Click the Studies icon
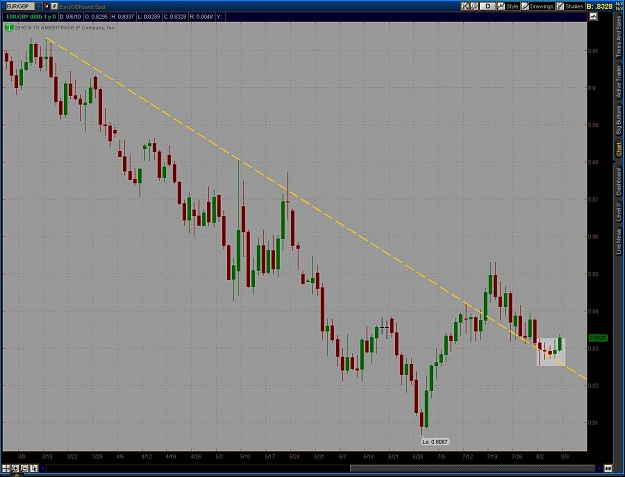The width and height of the screenshot is (625, 477). 560,6
